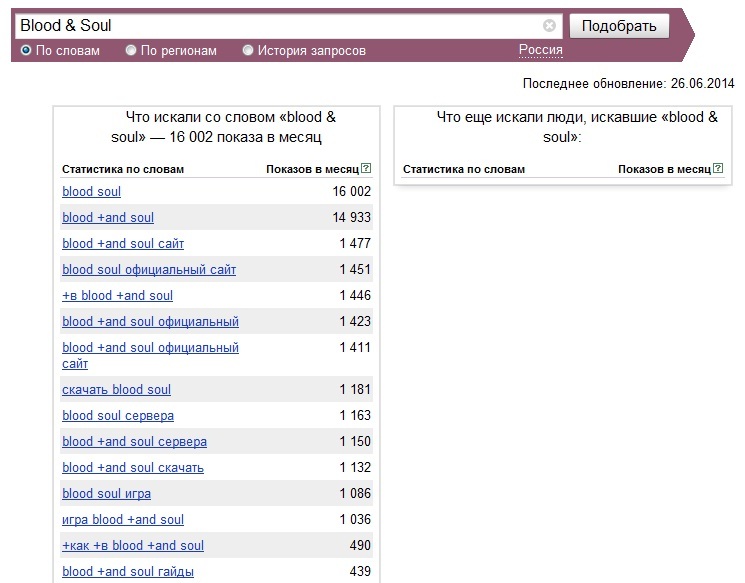Click 'Последнее обновление: 26.06.2014' text
This screenshot has height=583, width=745.
coord(629,84)
